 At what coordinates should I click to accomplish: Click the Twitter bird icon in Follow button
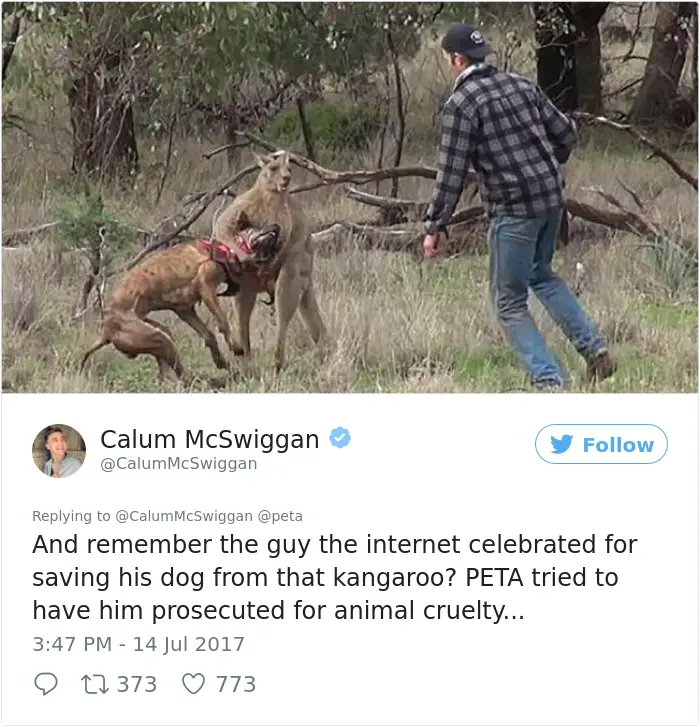(562, 444)
